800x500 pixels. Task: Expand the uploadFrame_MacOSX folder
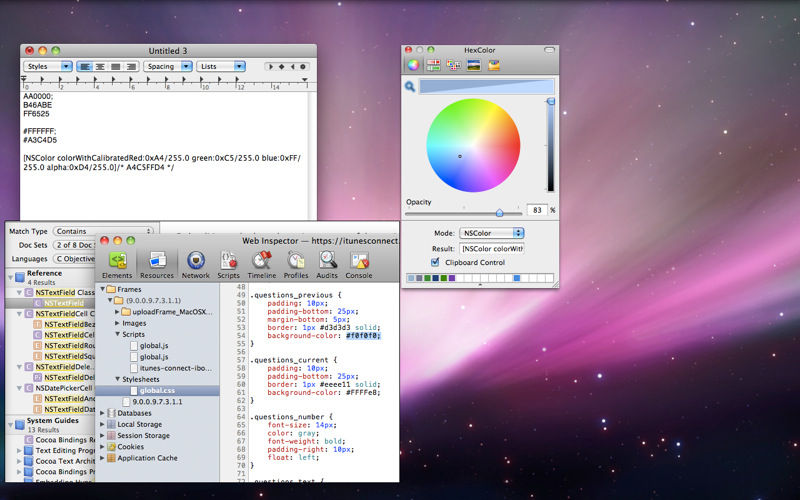click(117, 312)
